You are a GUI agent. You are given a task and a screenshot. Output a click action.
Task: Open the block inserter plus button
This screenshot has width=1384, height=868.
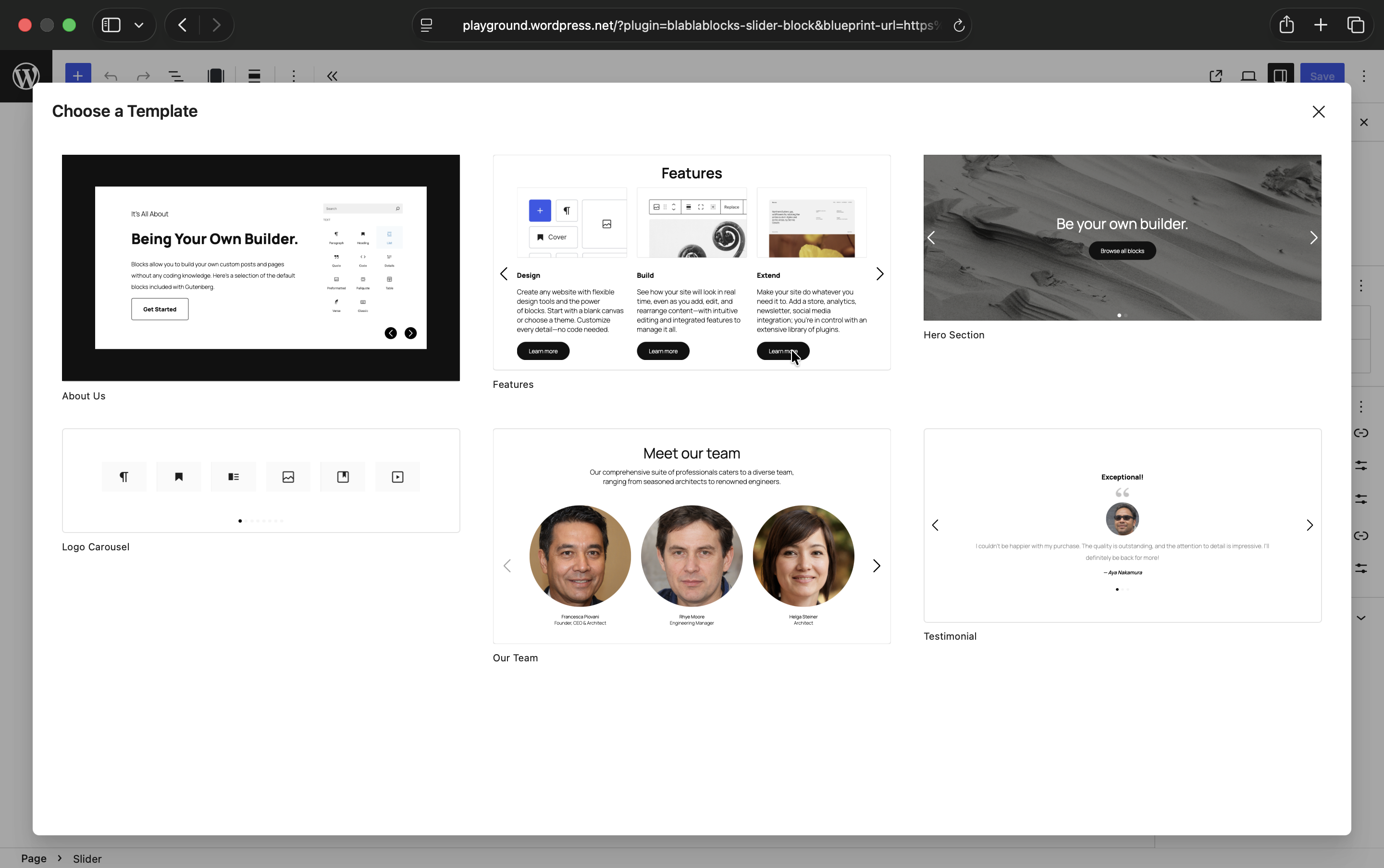tap(78, 75)
